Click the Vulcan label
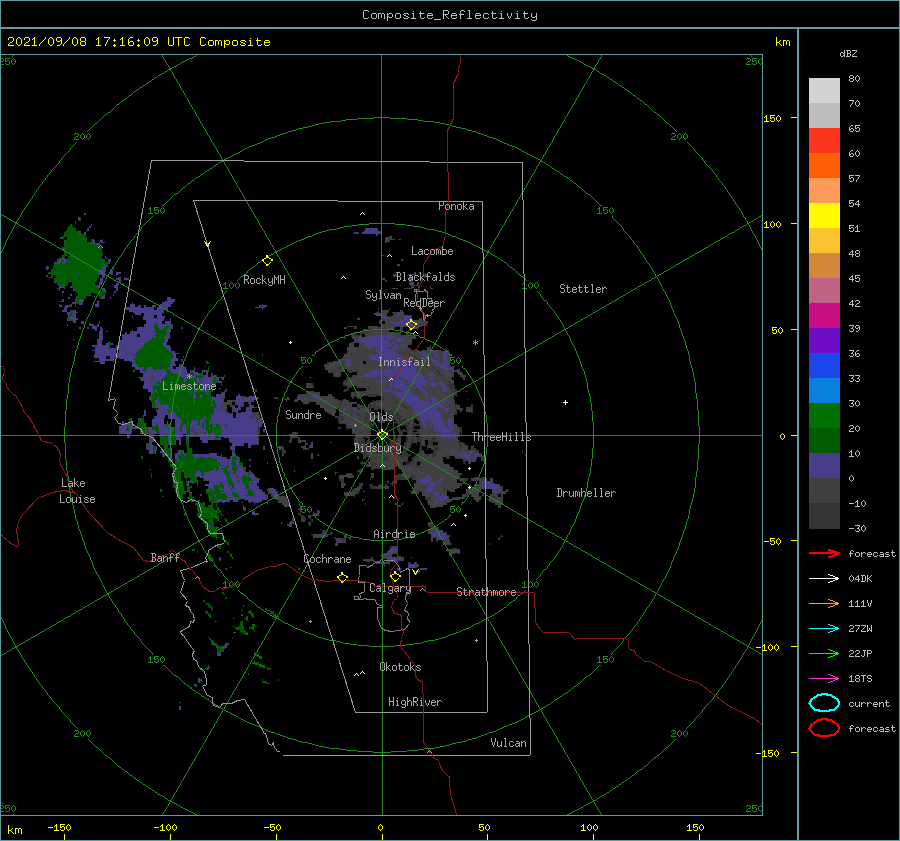This screenshot has height=841, width=900. [509, 743]
